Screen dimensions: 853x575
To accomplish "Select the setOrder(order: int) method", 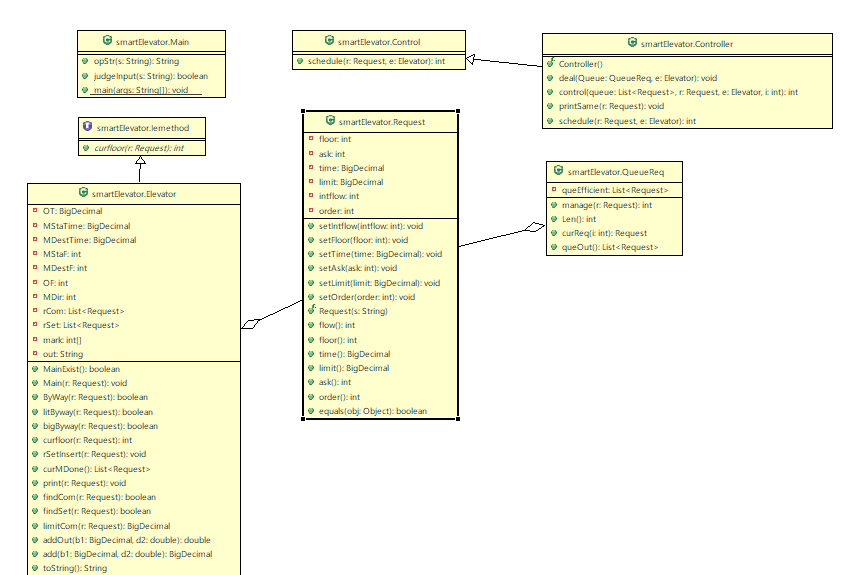I will 367,297.
